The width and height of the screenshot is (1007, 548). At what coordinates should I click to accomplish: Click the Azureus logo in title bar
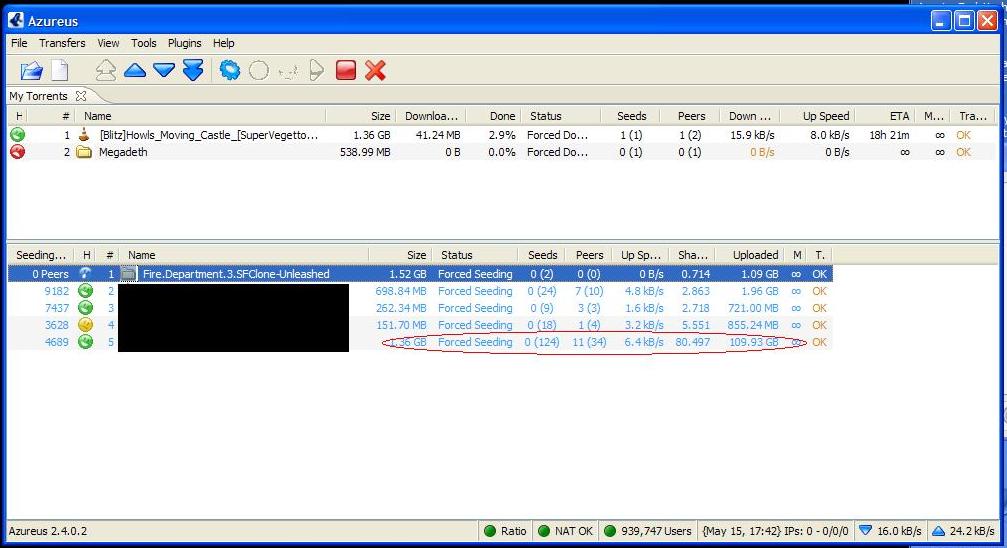point(16,21)
